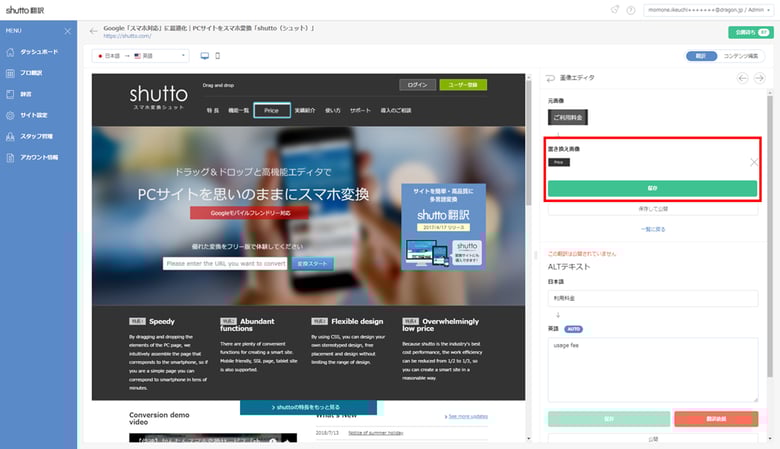The image size is (780, 449).
Task: Click the function list nav item in preview
Action: 238,110
